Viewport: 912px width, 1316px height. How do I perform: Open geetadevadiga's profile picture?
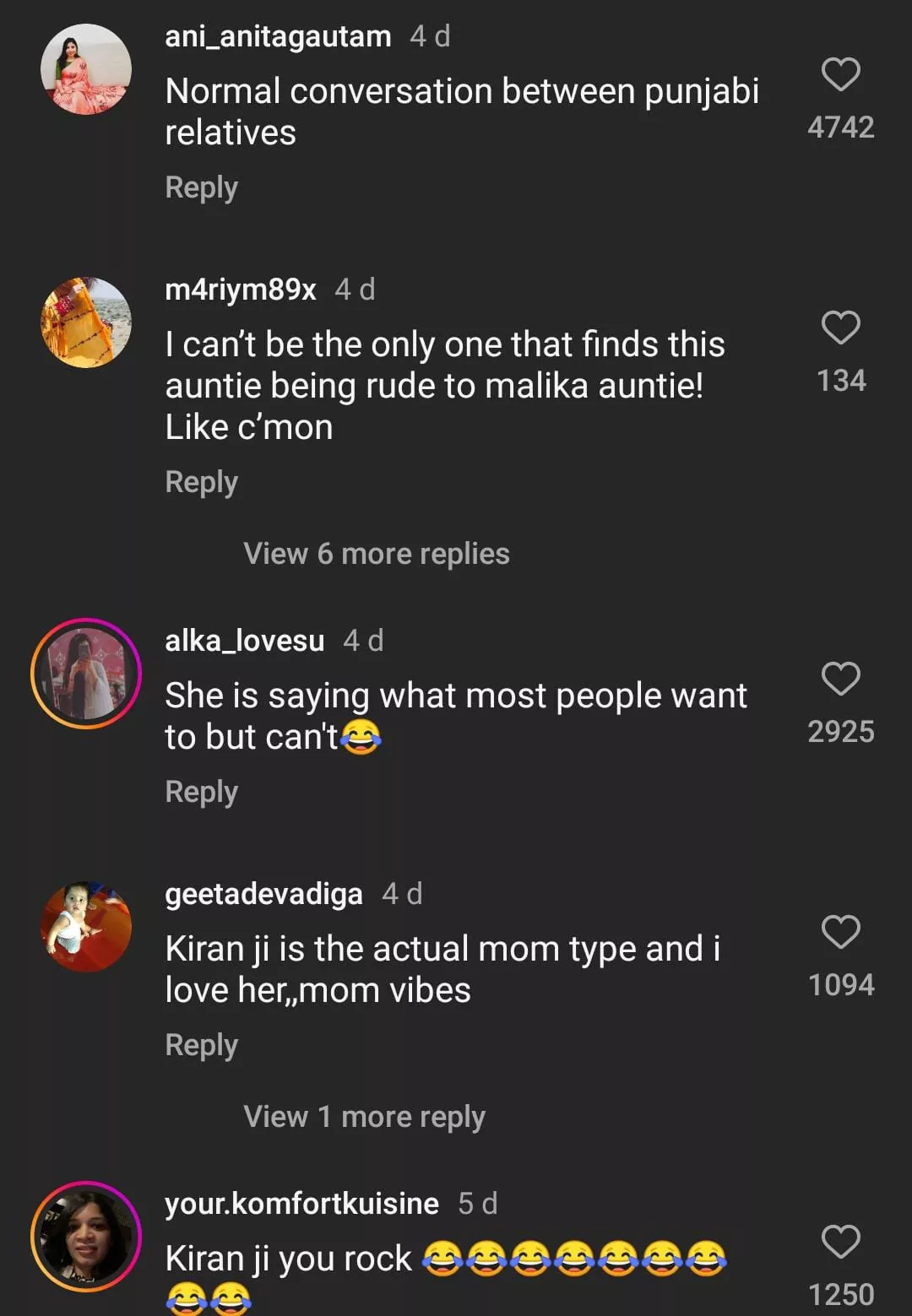[86, 927]
